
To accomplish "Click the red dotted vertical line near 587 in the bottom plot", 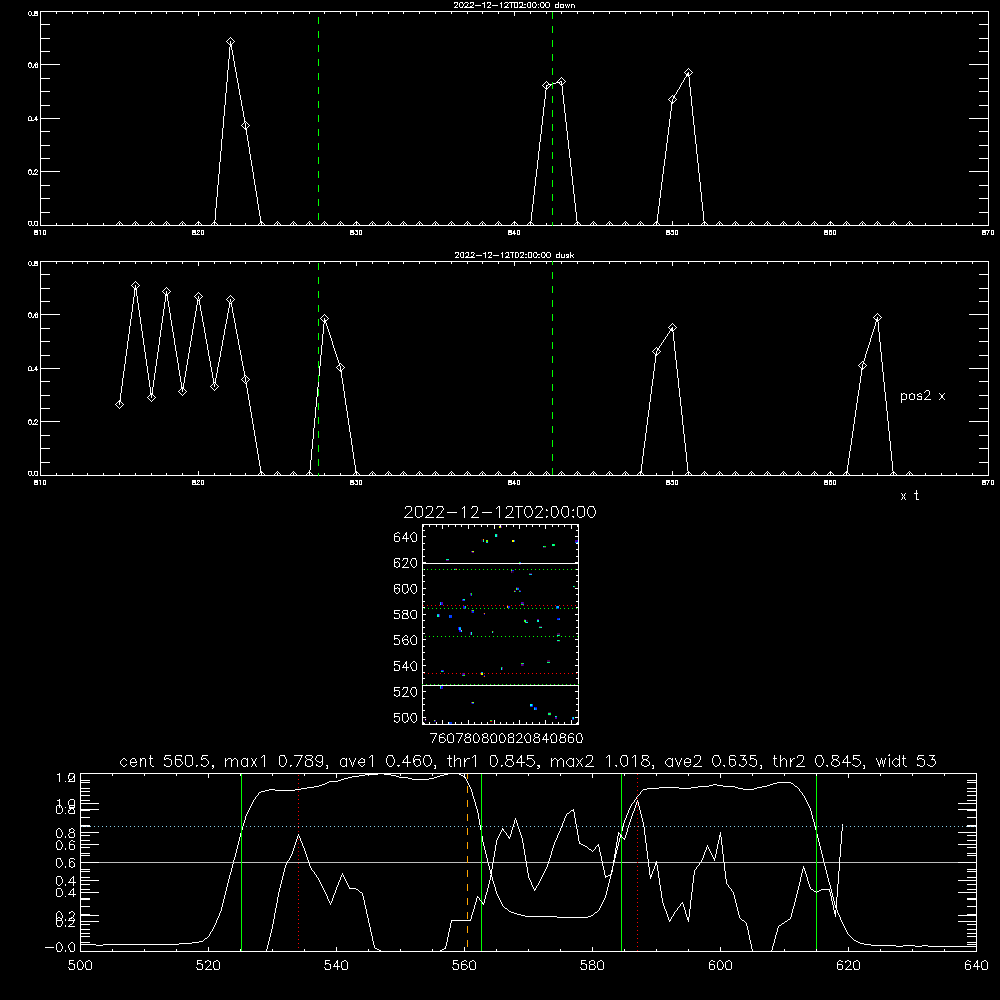I will (637, 862).
